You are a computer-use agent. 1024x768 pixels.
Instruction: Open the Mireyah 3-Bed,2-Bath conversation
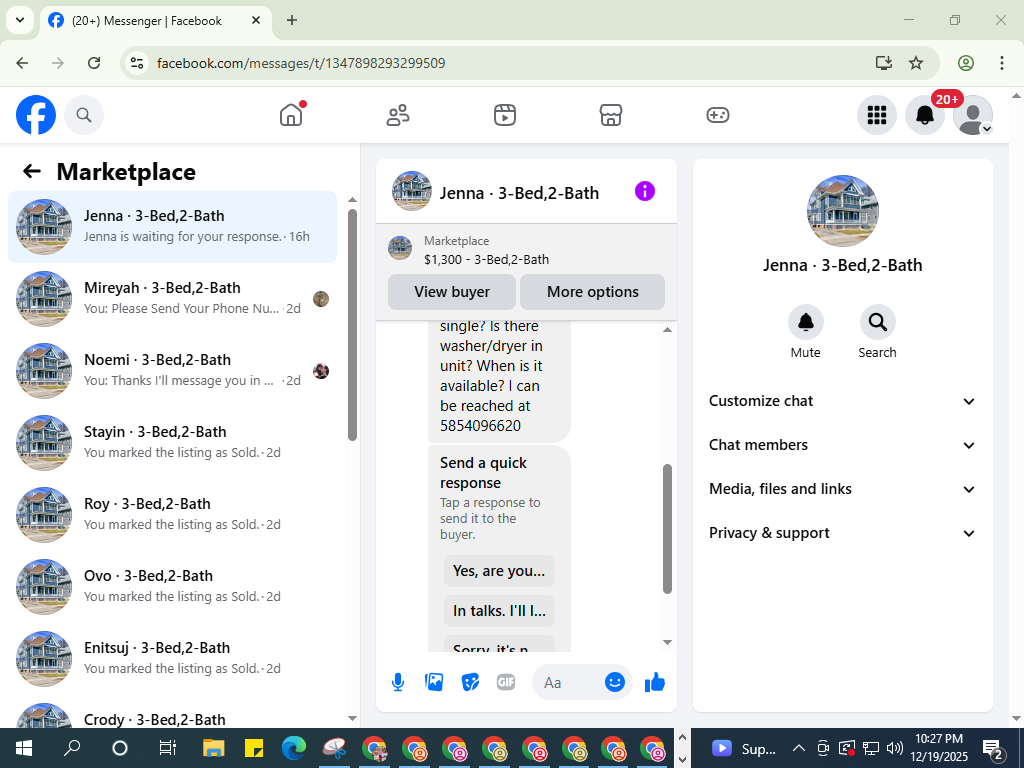(x=172, y=298)
